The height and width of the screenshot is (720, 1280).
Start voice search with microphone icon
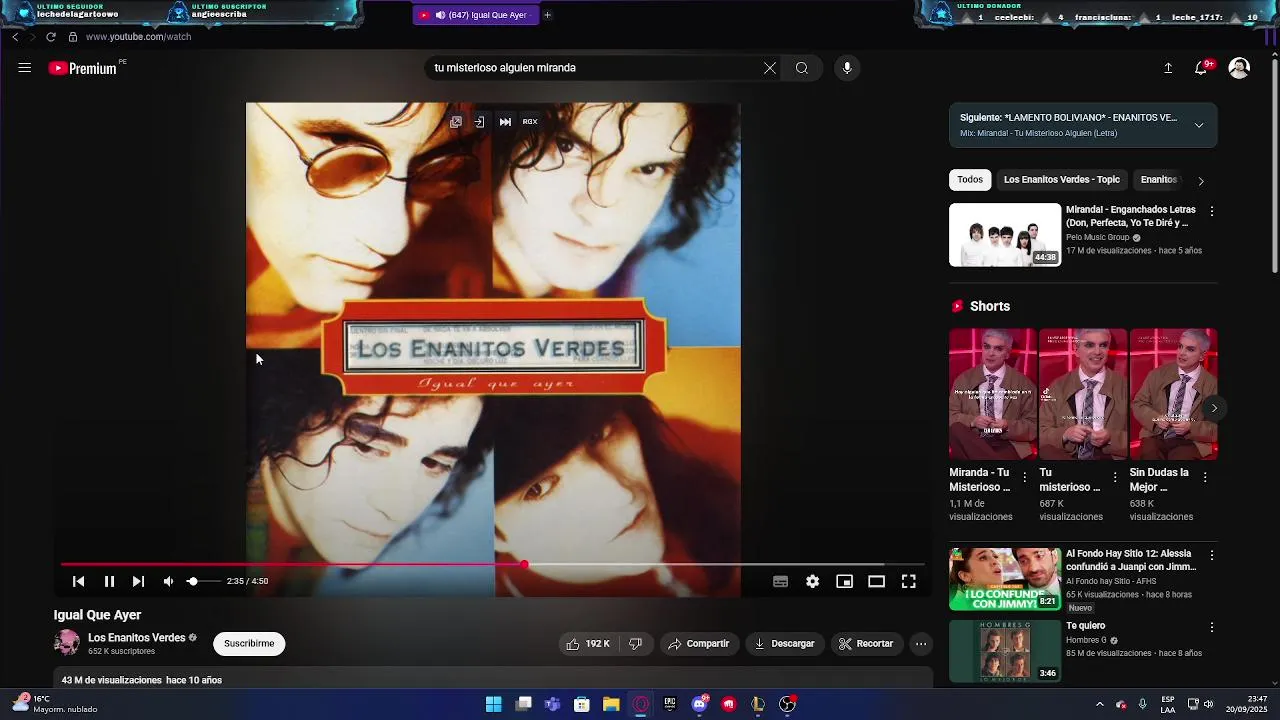pos(847,68)
